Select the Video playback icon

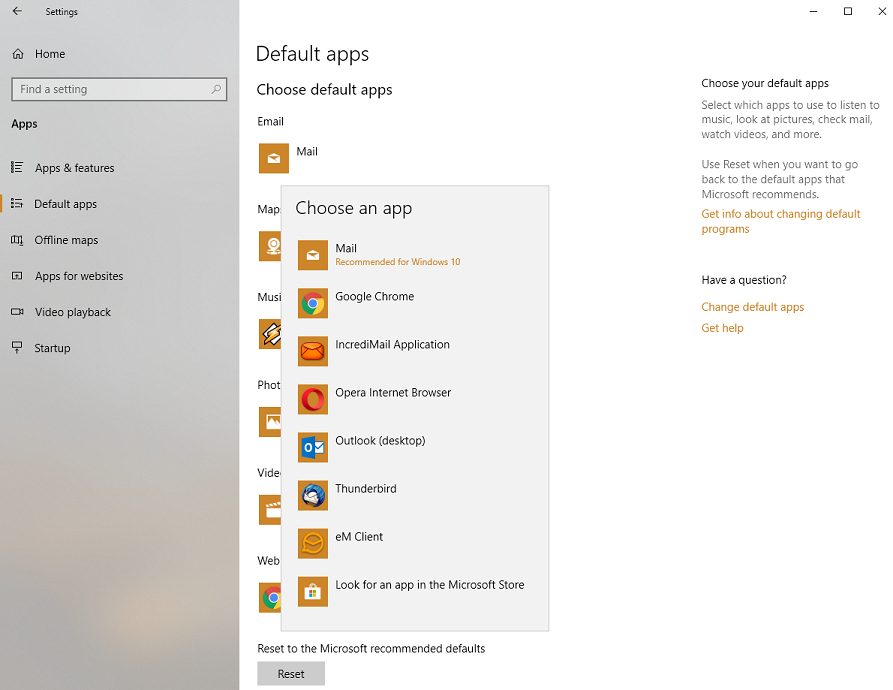pos(17,311)
